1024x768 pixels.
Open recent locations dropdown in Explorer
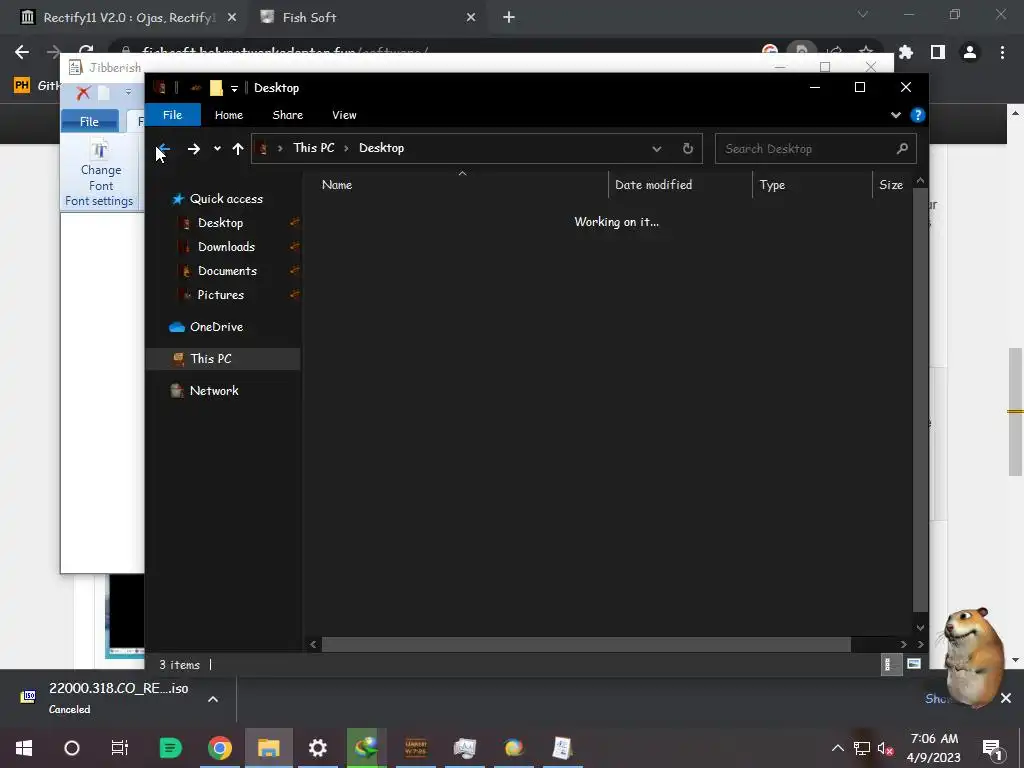point(217,149)
